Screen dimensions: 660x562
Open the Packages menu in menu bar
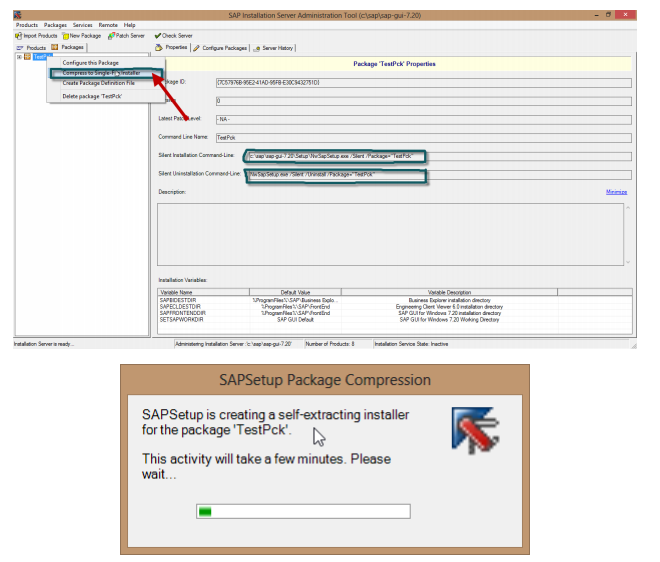click(x=55, y=25)
